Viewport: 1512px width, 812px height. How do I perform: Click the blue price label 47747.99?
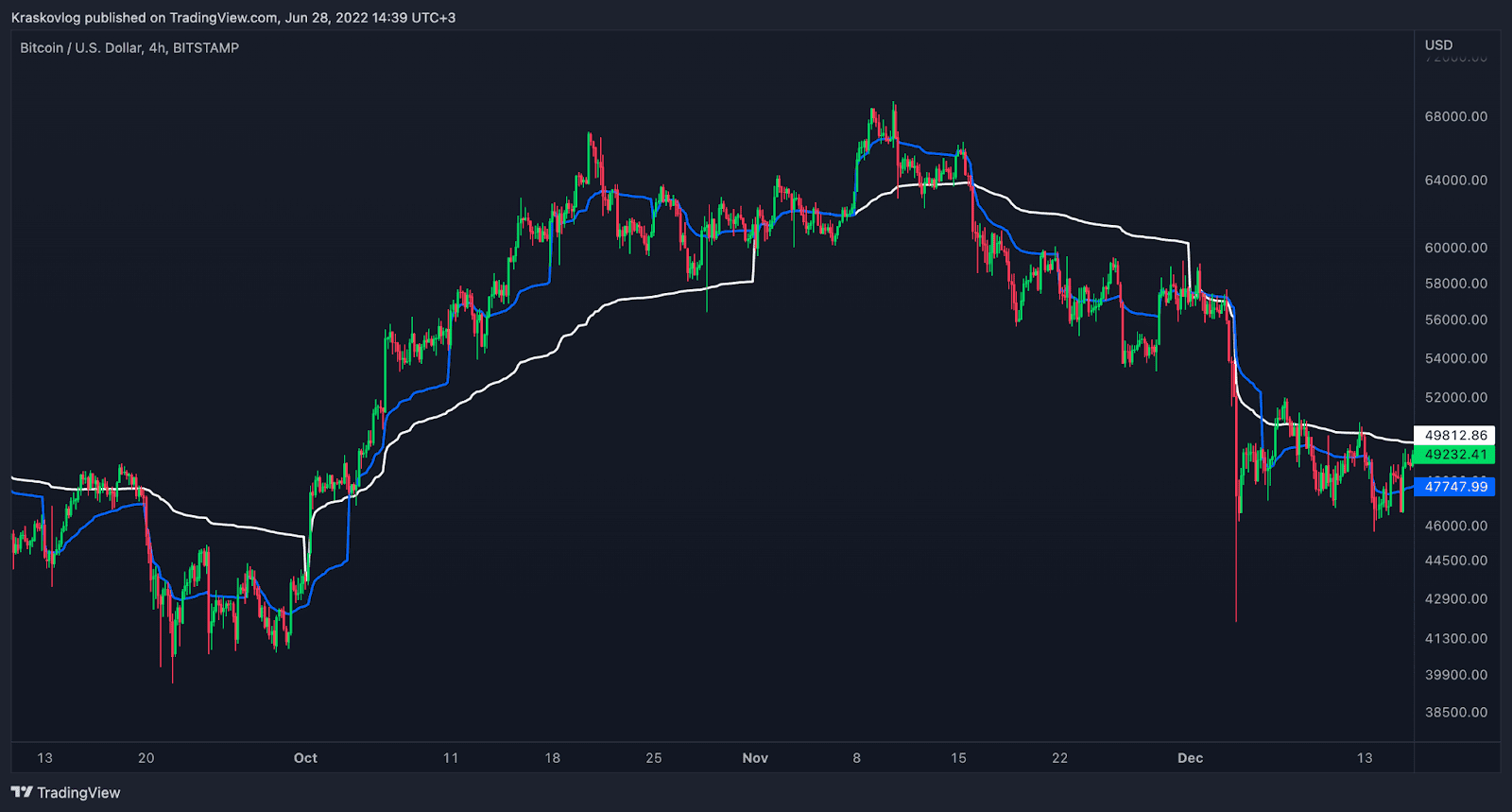coord(1455,487)
